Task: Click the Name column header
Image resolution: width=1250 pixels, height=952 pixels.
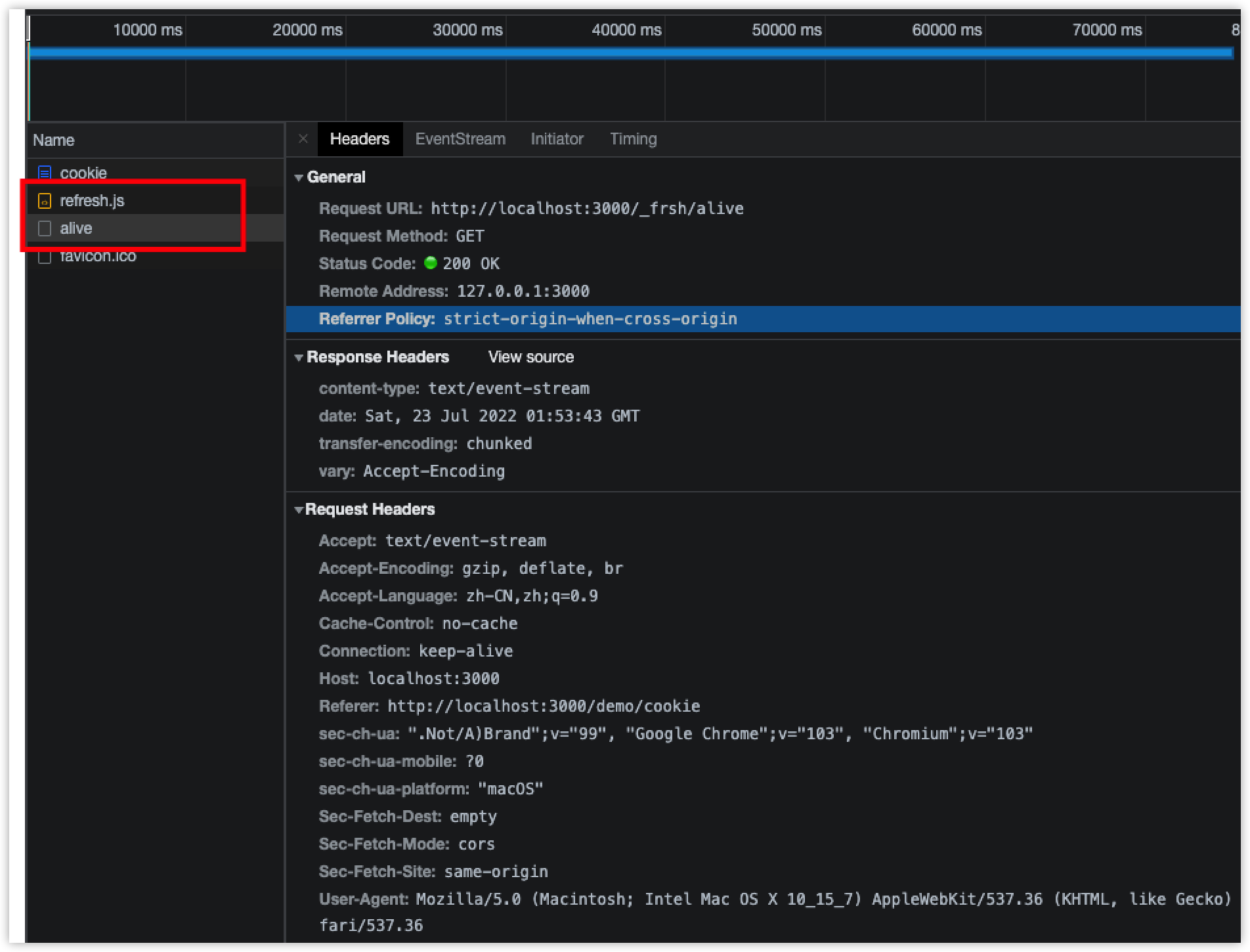Action: point(54,140)
